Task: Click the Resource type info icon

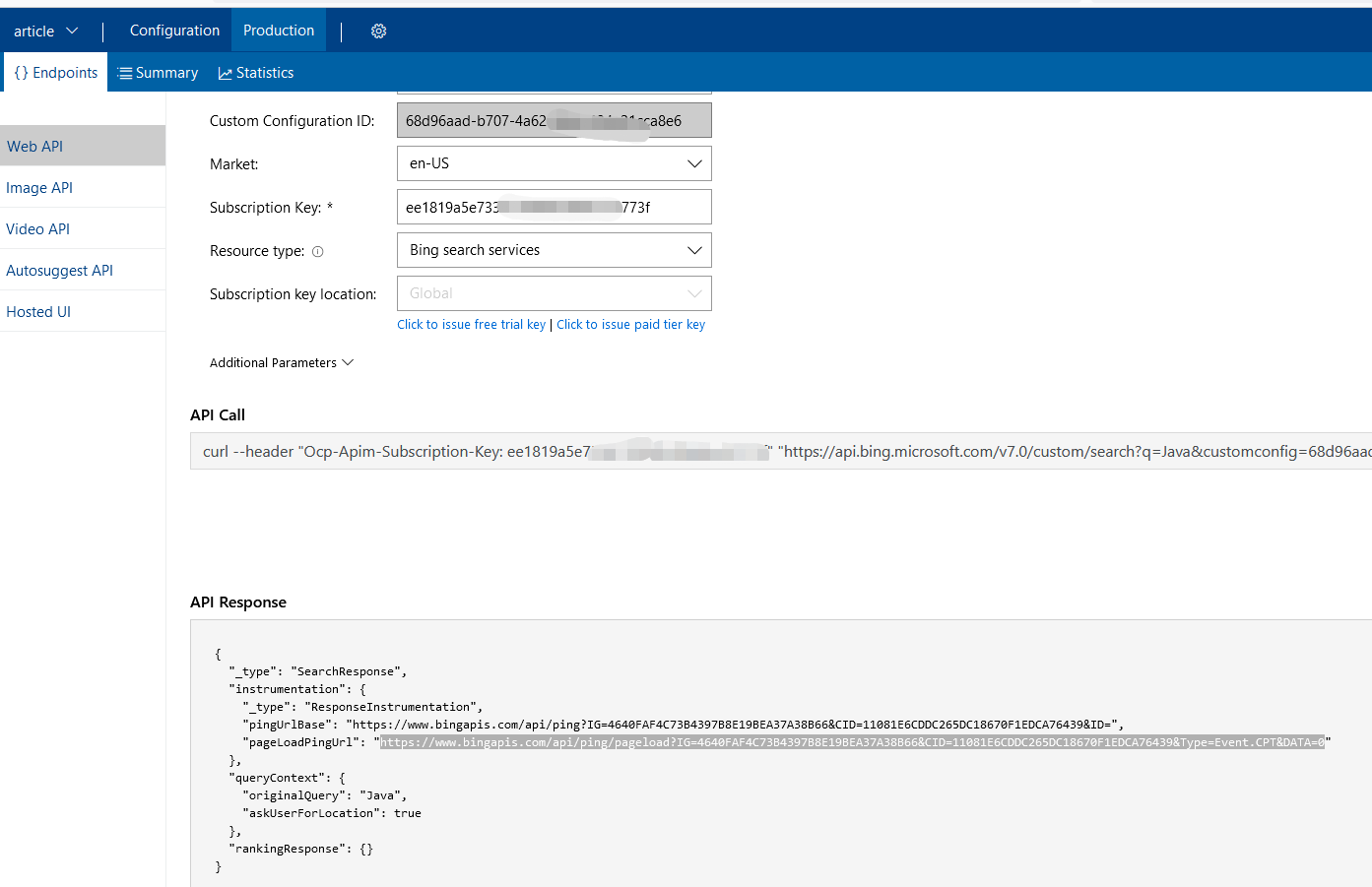Action: point(317,252)
